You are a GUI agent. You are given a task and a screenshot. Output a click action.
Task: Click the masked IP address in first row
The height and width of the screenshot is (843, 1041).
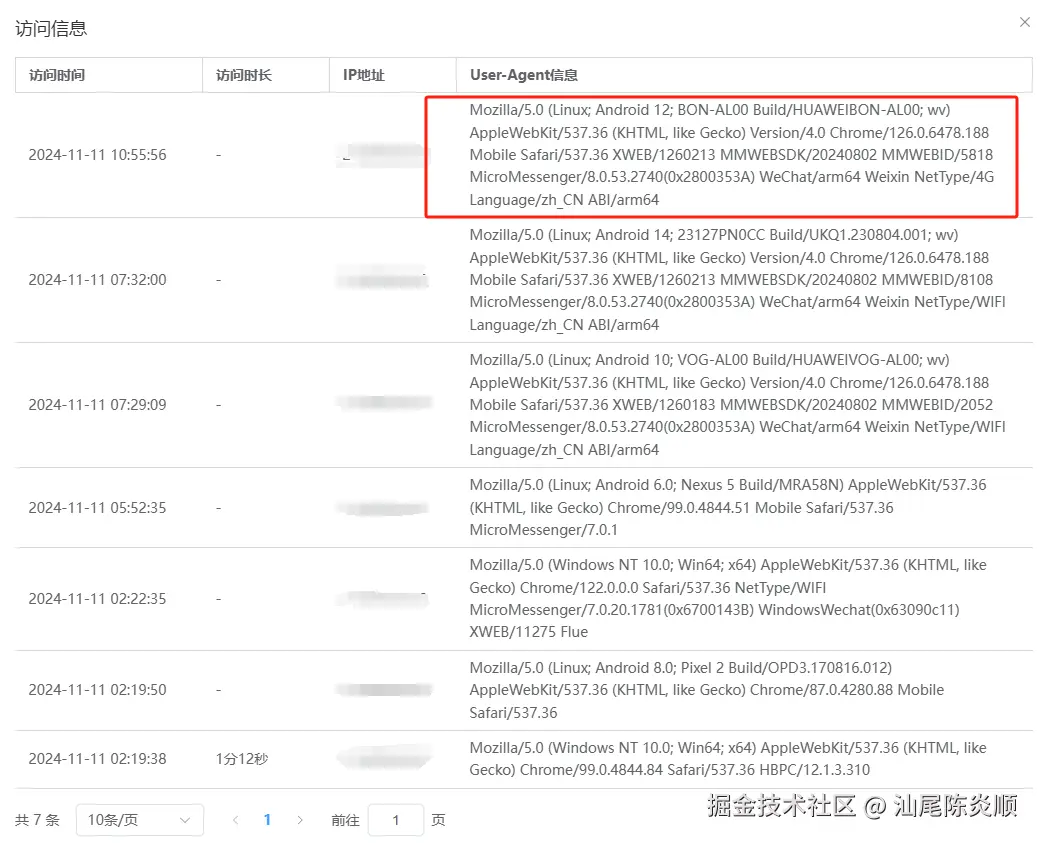[x=381, y=155]
